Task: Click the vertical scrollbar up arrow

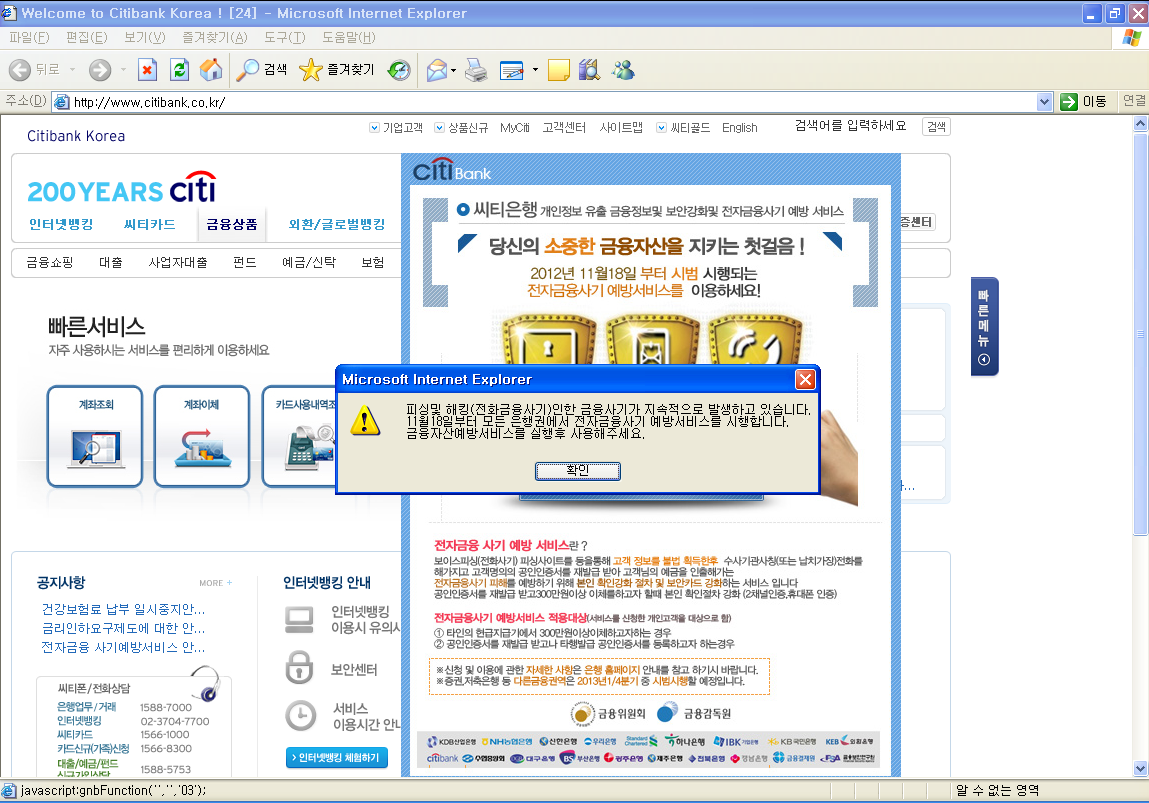Action: [1140, 124]
